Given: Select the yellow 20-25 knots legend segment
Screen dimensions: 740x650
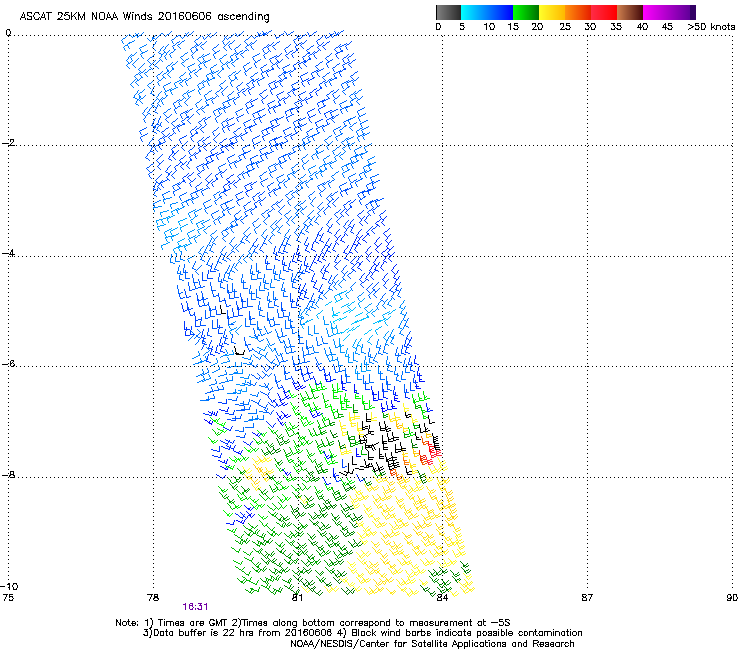Looking at the screenshot, I should (552, 12).
